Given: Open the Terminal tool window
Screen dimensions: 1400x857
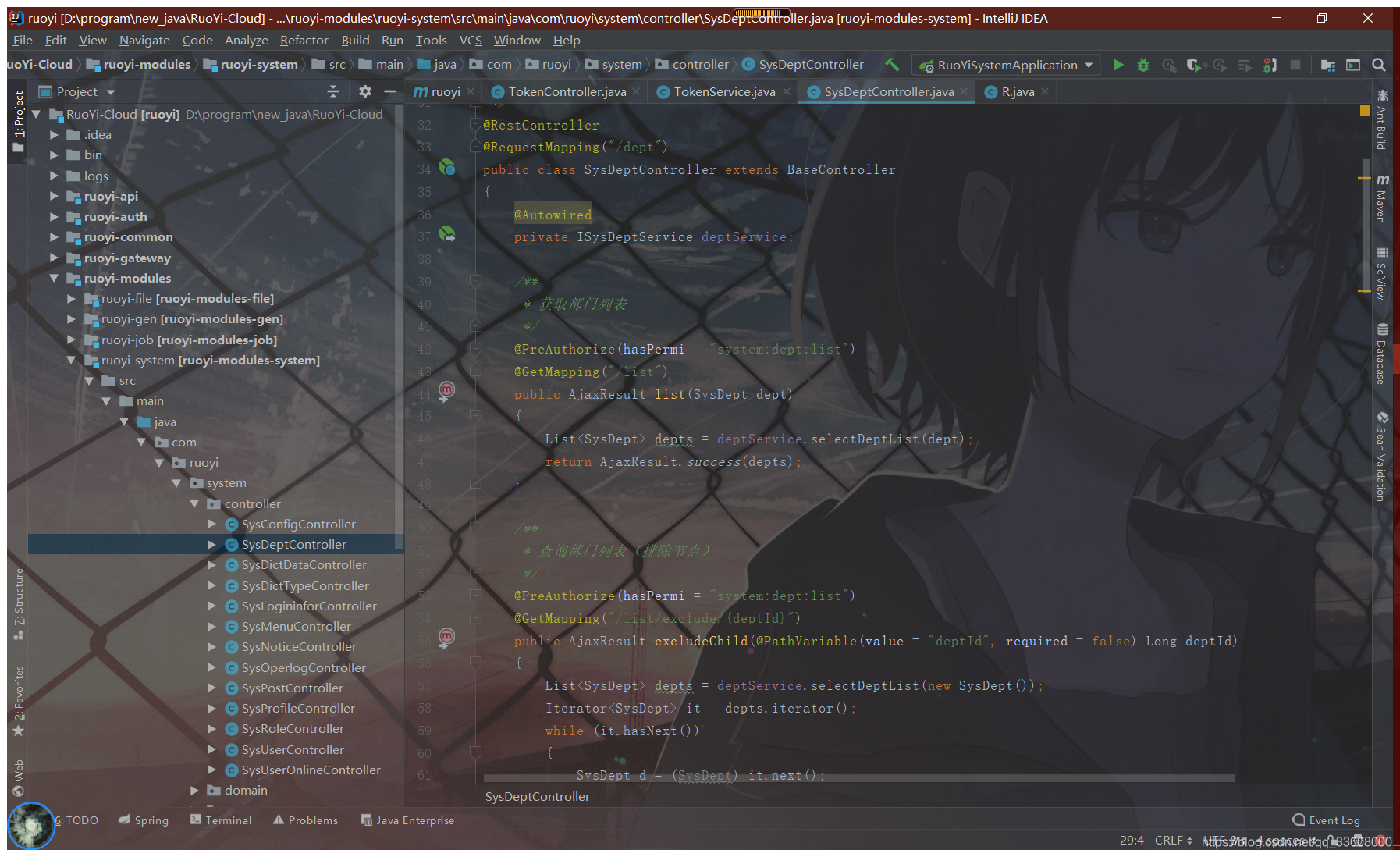Looking at the screenshot, I should 221,820.
